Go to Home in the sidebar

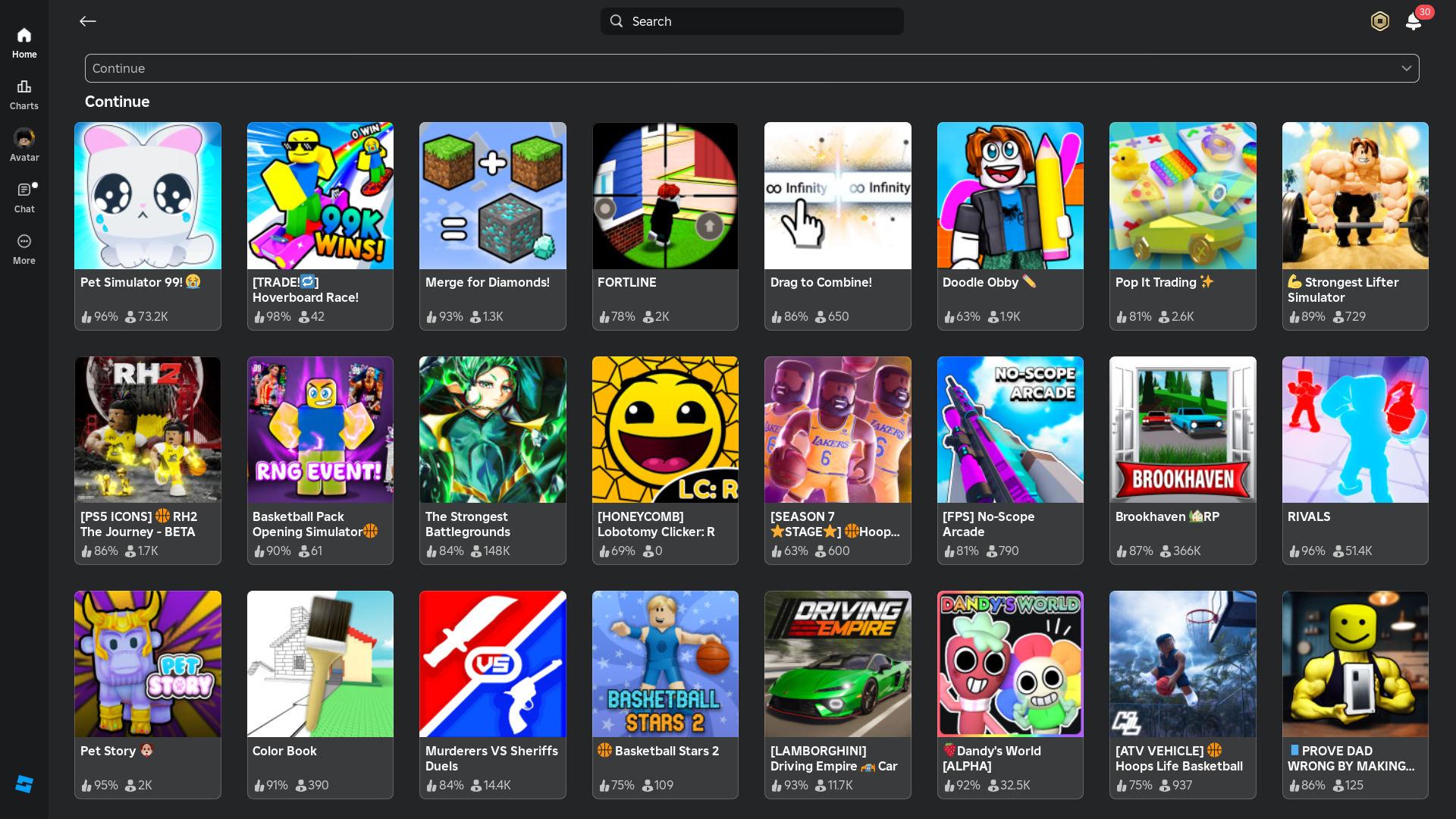(24, 42)
